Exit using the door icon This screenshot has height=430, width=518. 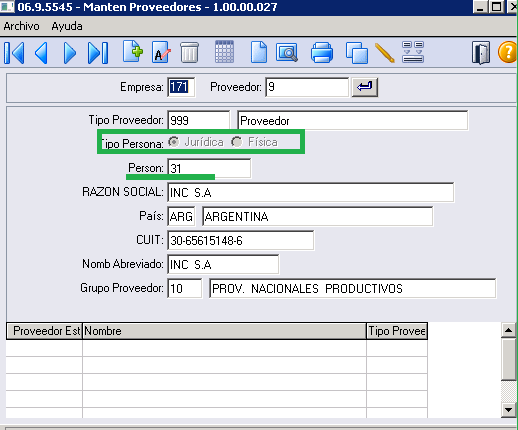click(x=481, y=53)
